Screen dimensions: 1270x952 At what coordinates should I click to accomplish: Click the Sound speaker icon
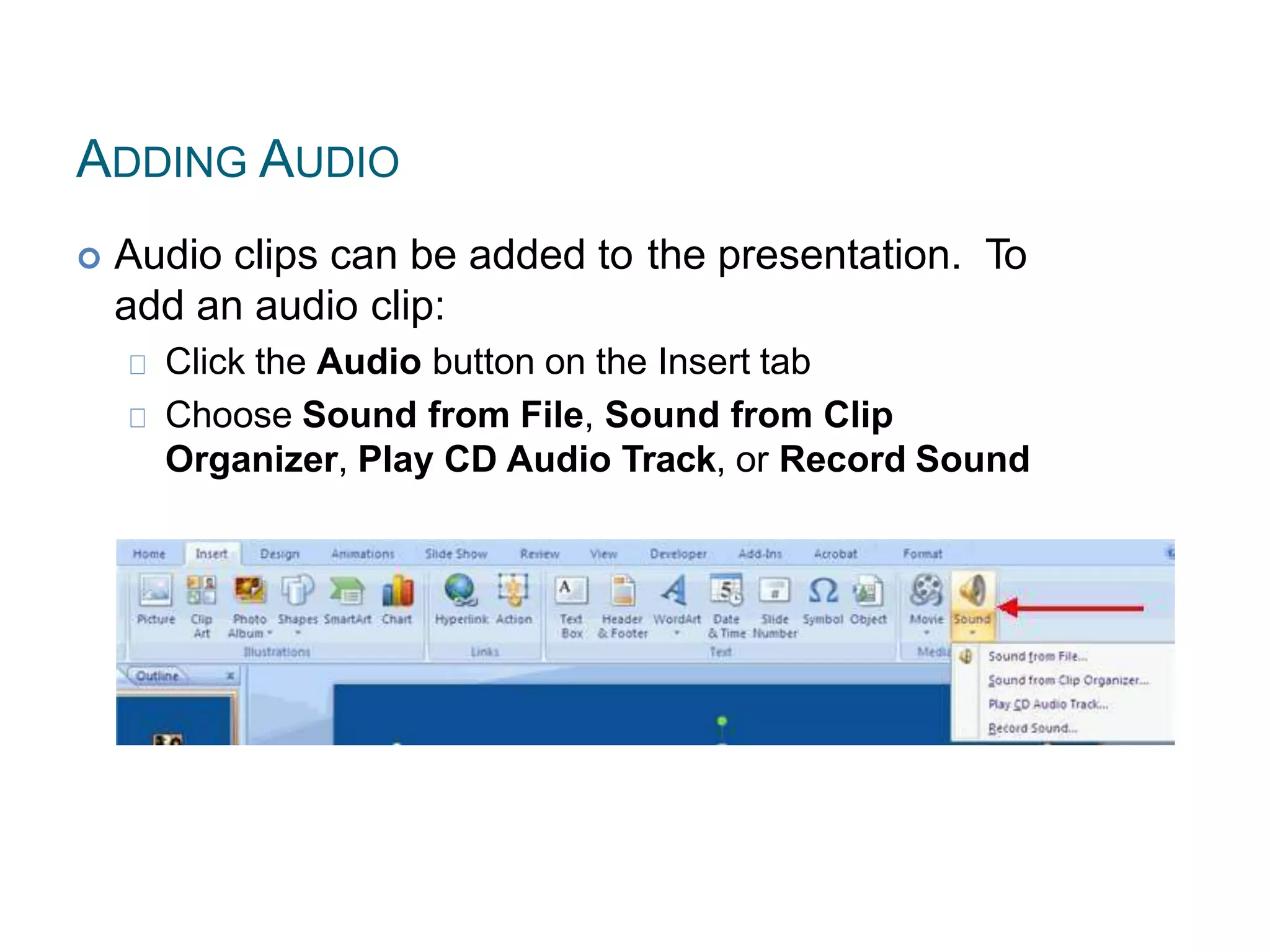point(972,589)
